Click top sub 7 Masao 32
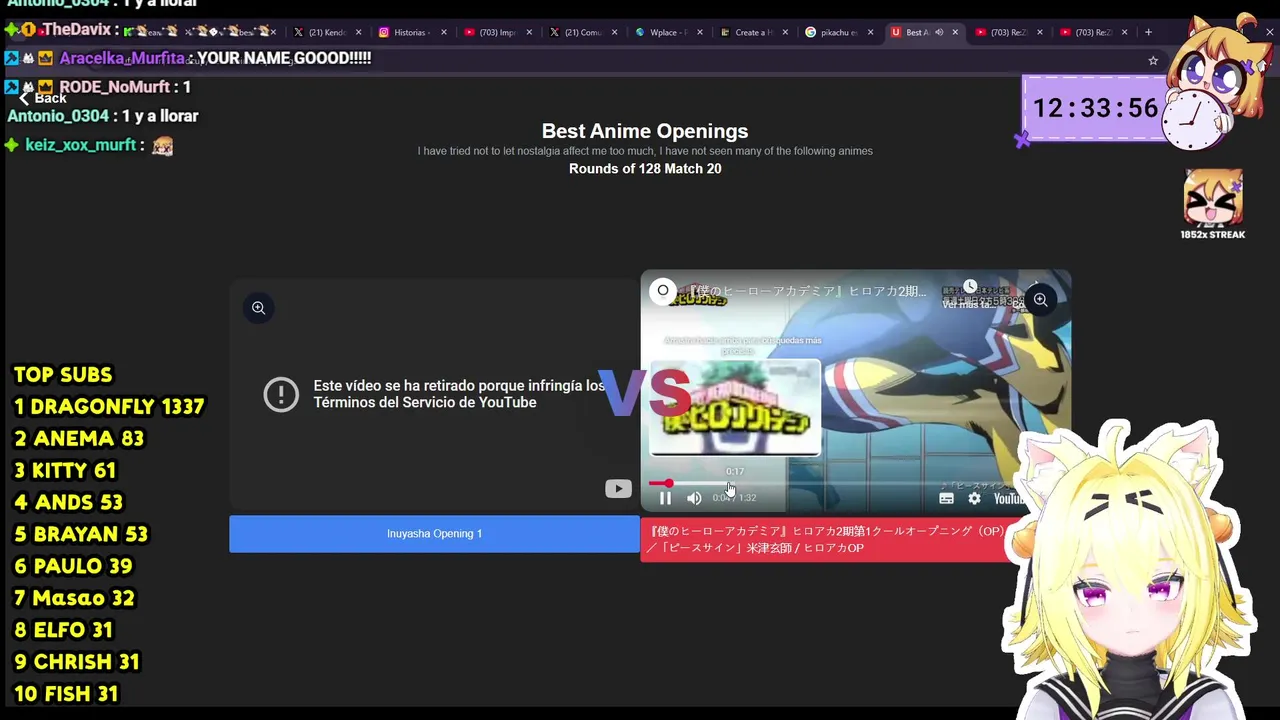The width and height of the screenshot is (1280, 720). [x=74, y=598]
